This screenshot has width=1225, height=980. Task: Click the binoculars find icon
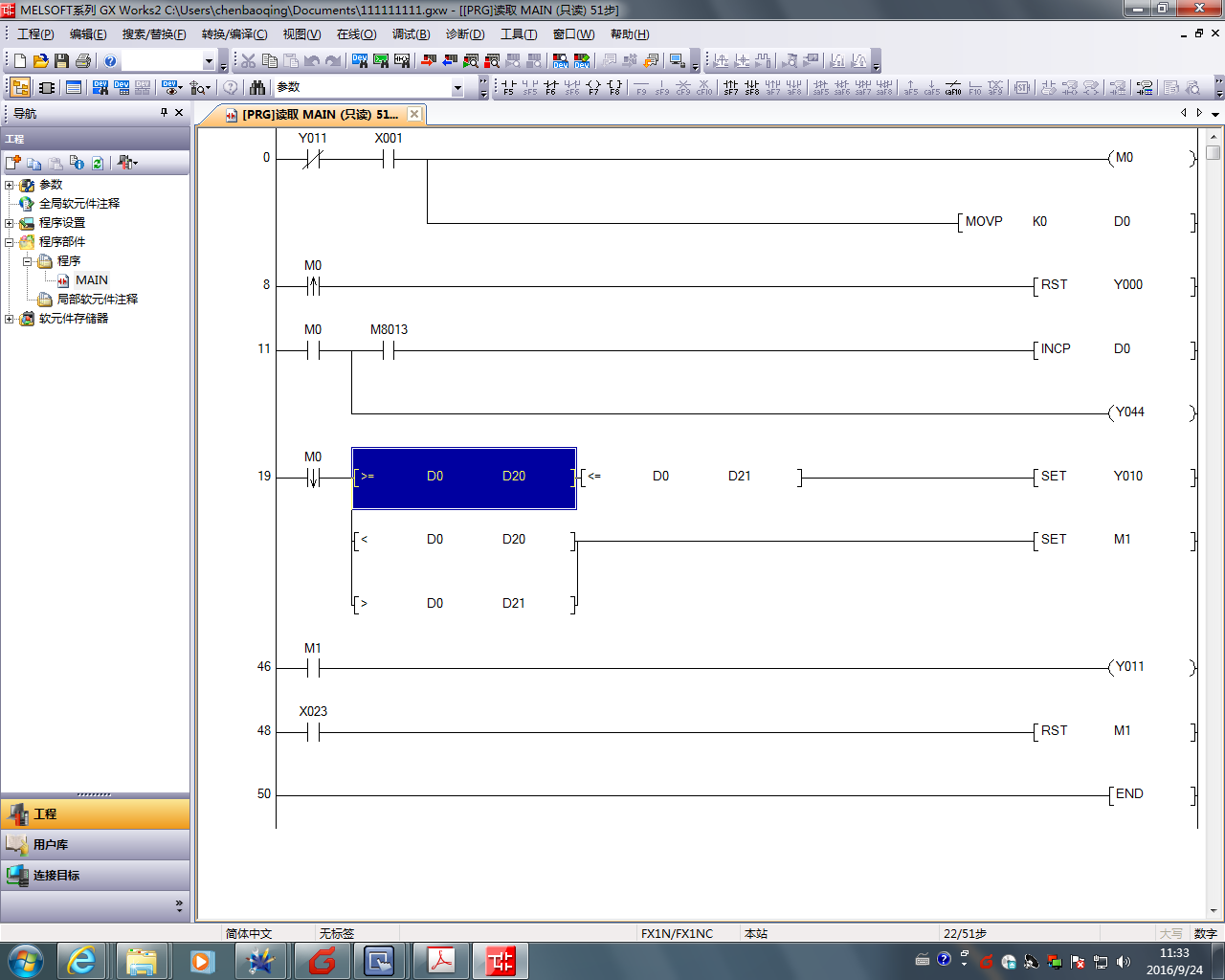click(257, 88)
